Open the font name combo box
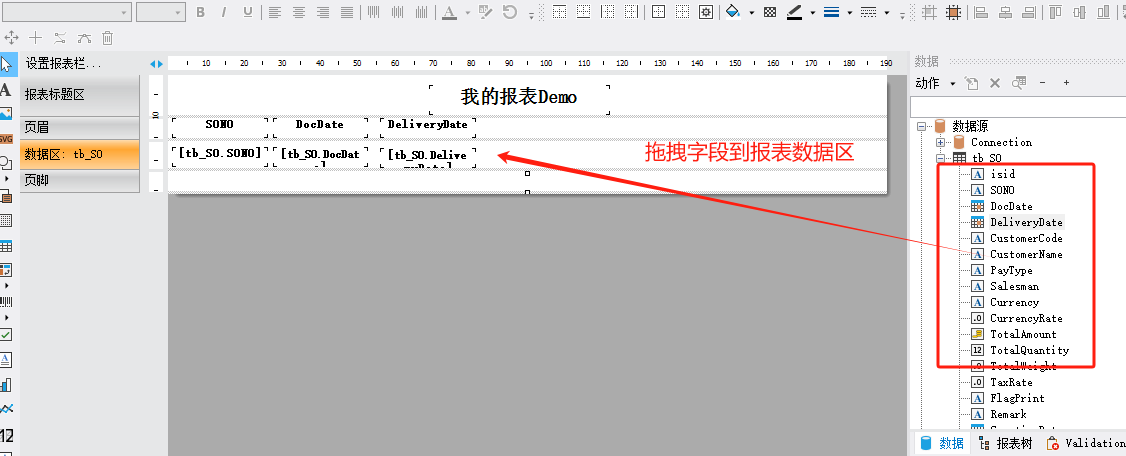The height and width of the screenshot is (456, 1126). [67, 11]
